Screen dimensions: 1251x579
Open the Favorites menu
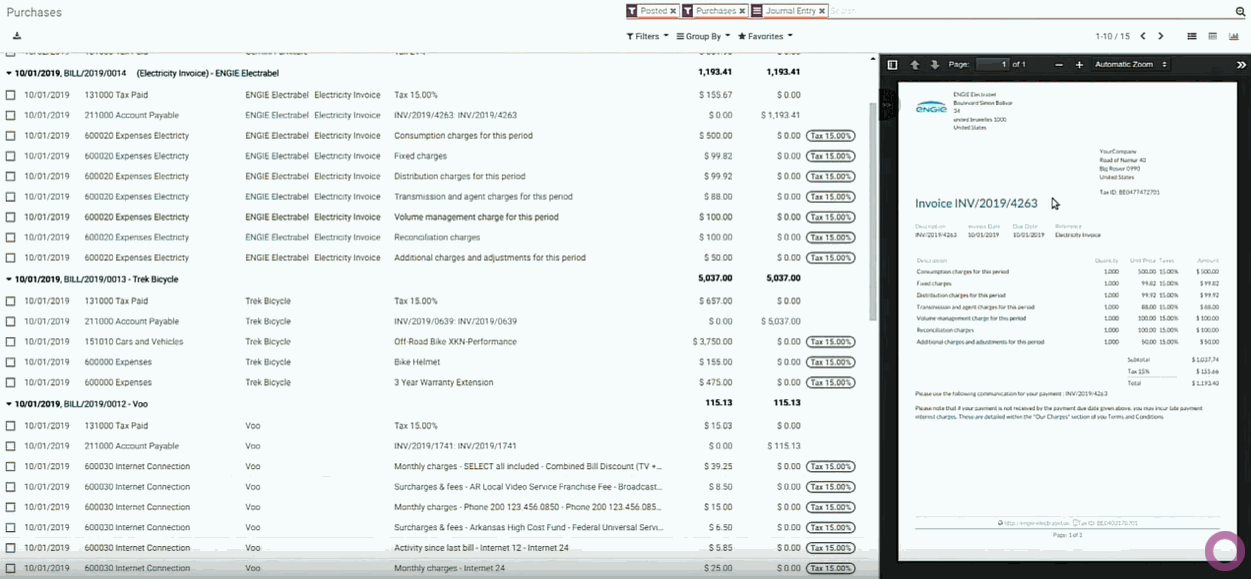pyautogui.click(x=765, y=36)
